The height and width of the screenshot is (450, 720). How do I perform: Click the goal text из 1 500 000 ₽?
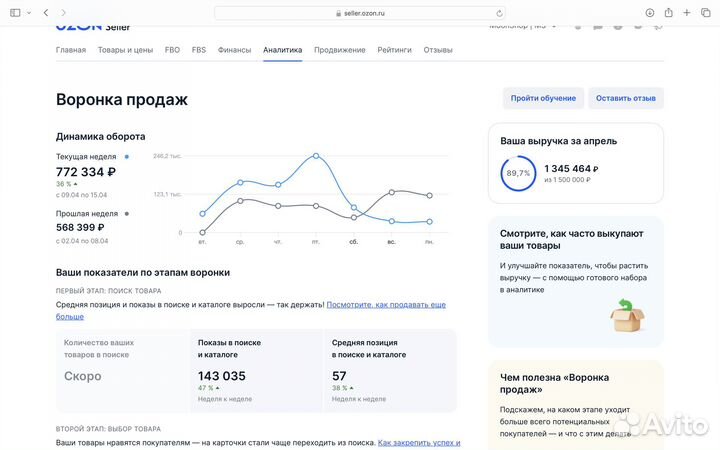(567, 180)
